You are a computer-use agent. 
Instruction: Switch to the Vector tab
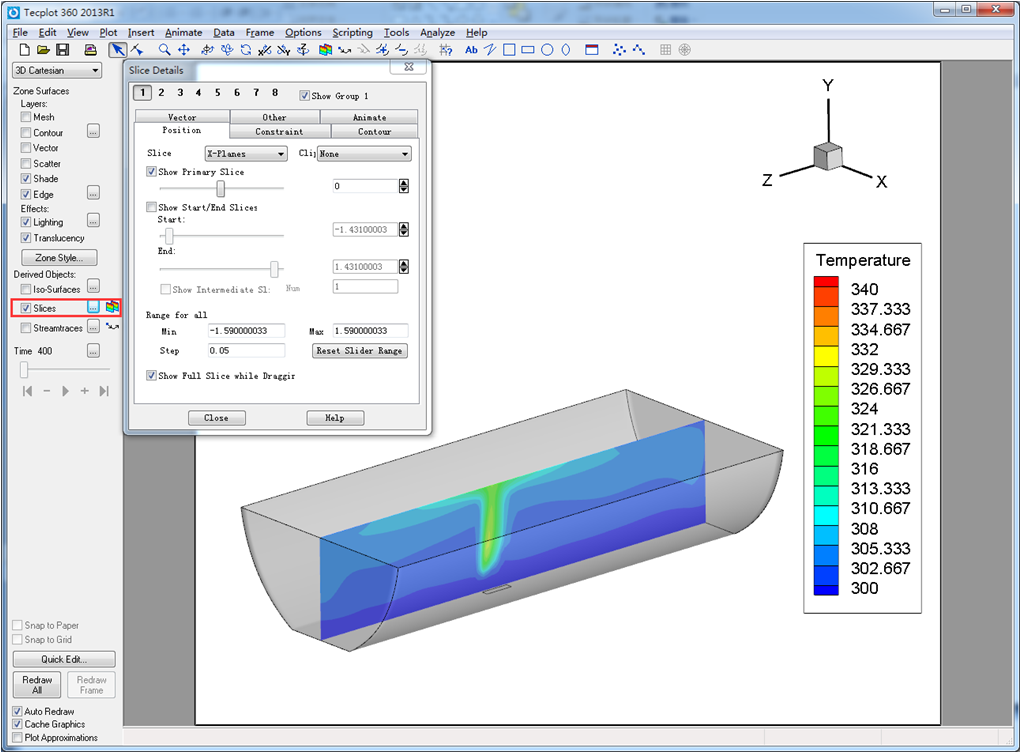pos(182,117)
